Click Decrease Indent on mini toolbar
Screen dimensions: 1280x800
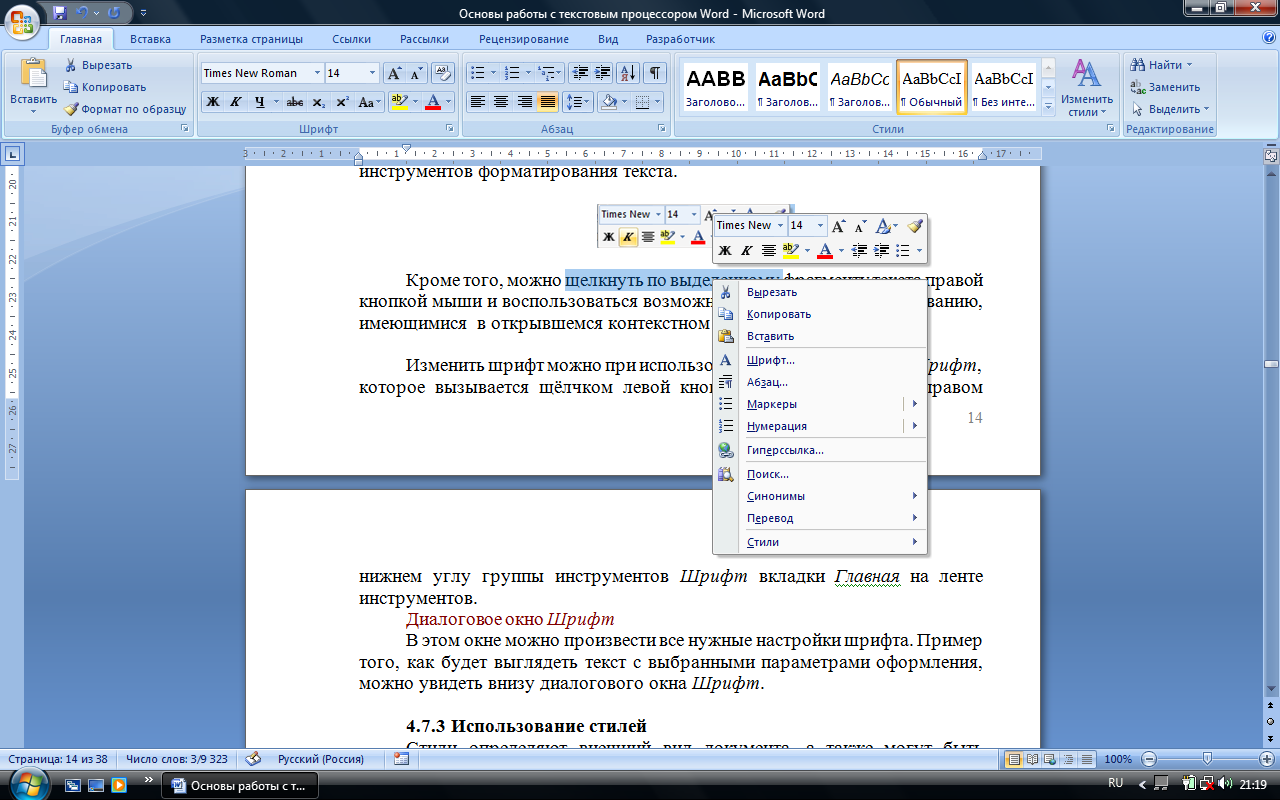pos(859,250)
